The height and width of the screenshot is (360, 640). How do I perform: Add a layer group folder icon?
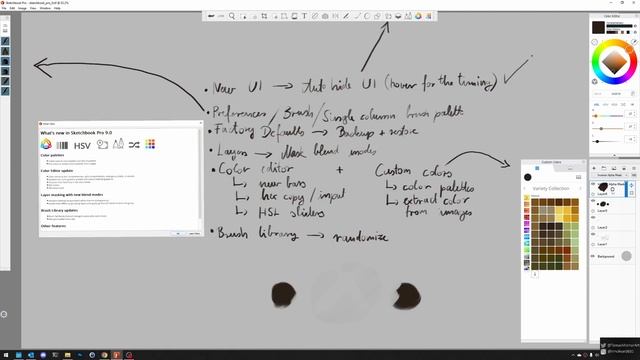604,168
